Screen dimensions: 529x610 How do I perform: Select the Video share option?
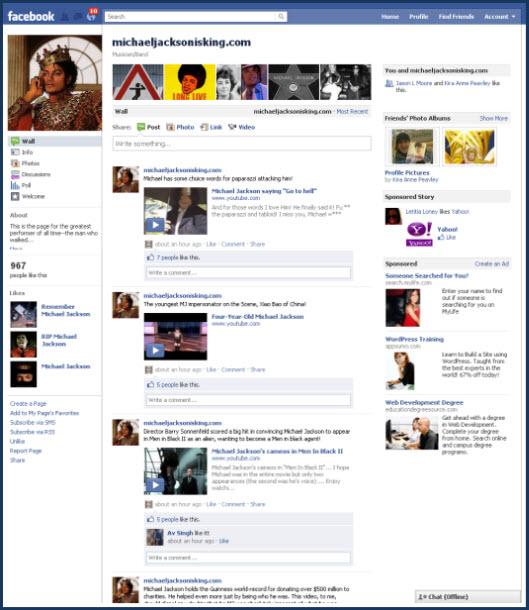click(242, 127)
